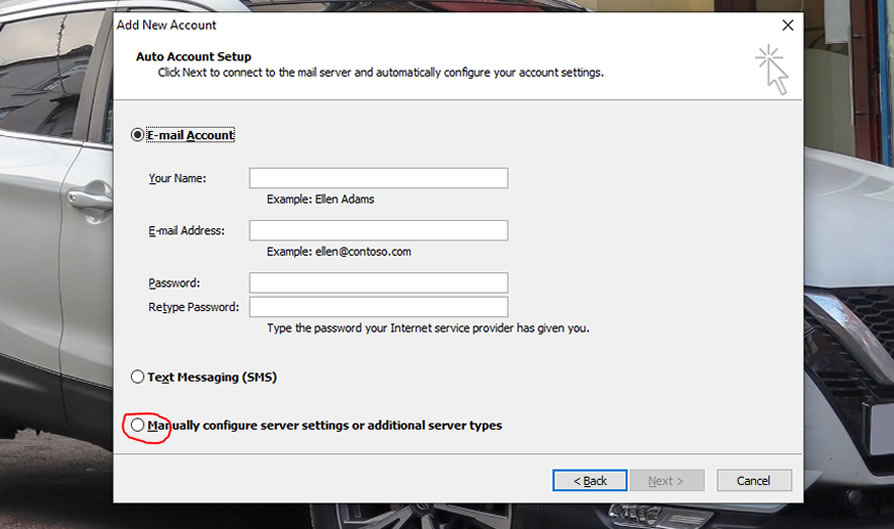Image resolution: width=894 pixels, height=529 pixels.
Task: Cancel the Add New Account dialog
Action: [x=754, y=481]
